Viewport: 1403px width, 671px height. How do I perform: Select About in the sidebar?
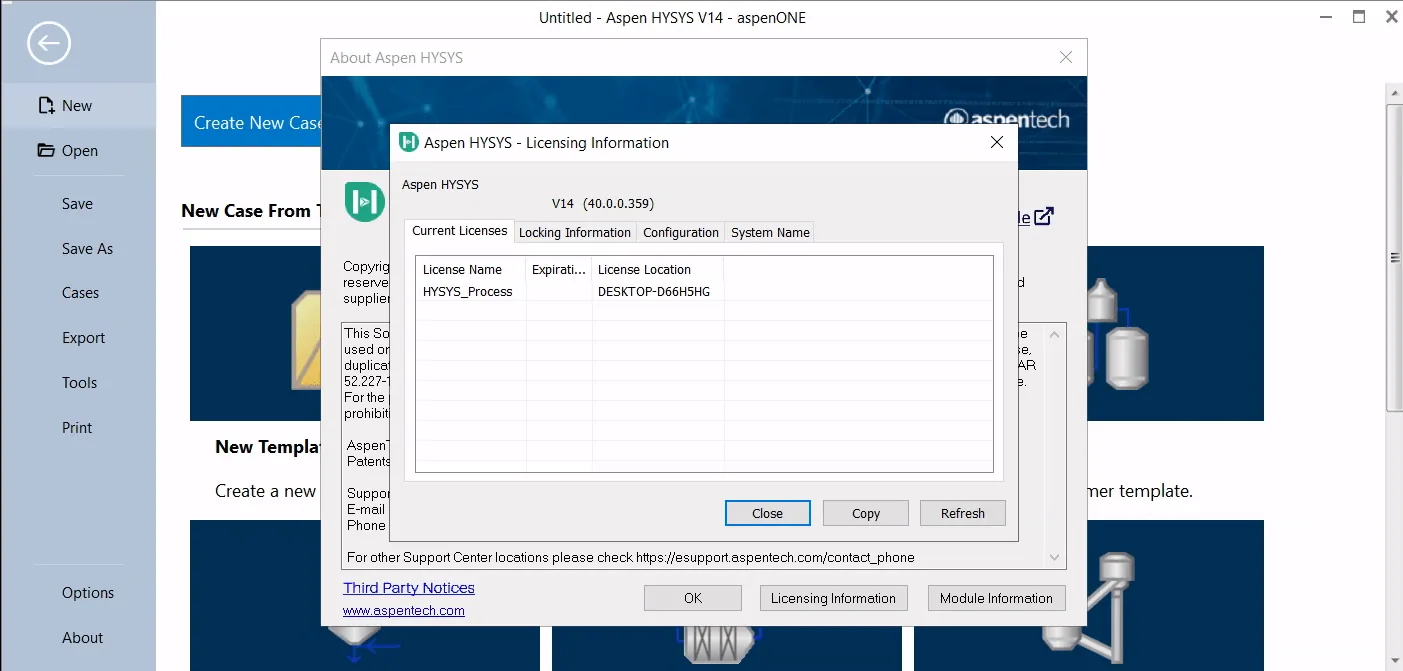point(82,638)
